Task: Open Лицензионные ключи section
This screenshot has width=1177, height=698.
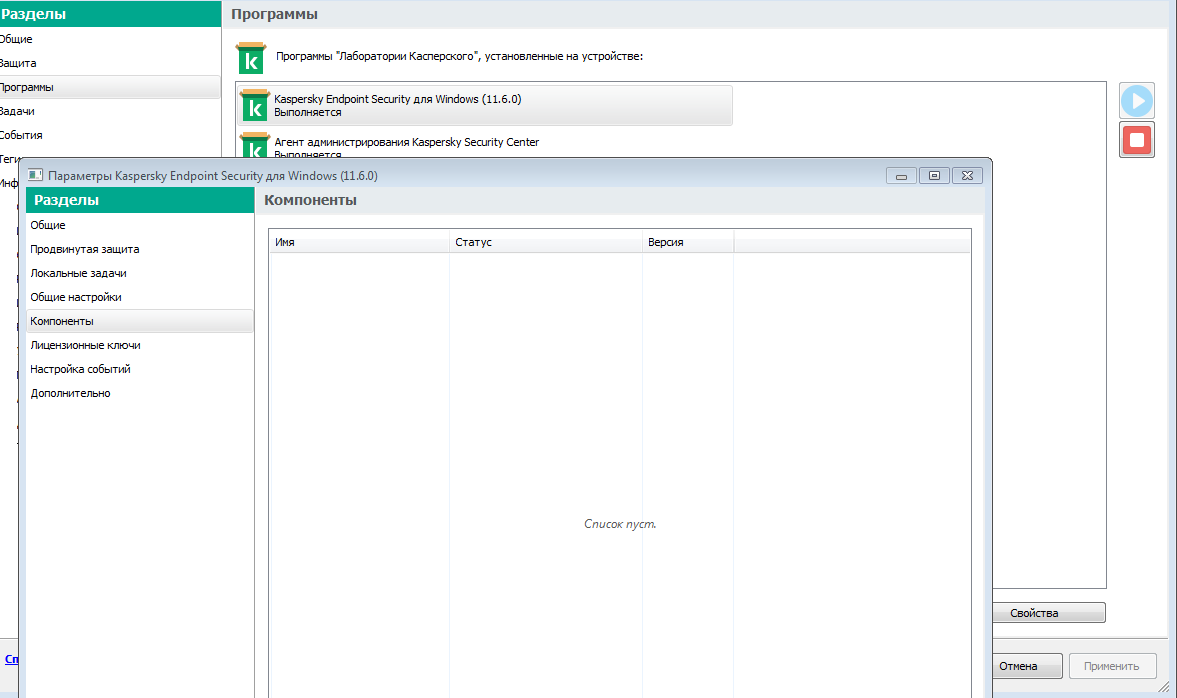Action: point(140,345)
